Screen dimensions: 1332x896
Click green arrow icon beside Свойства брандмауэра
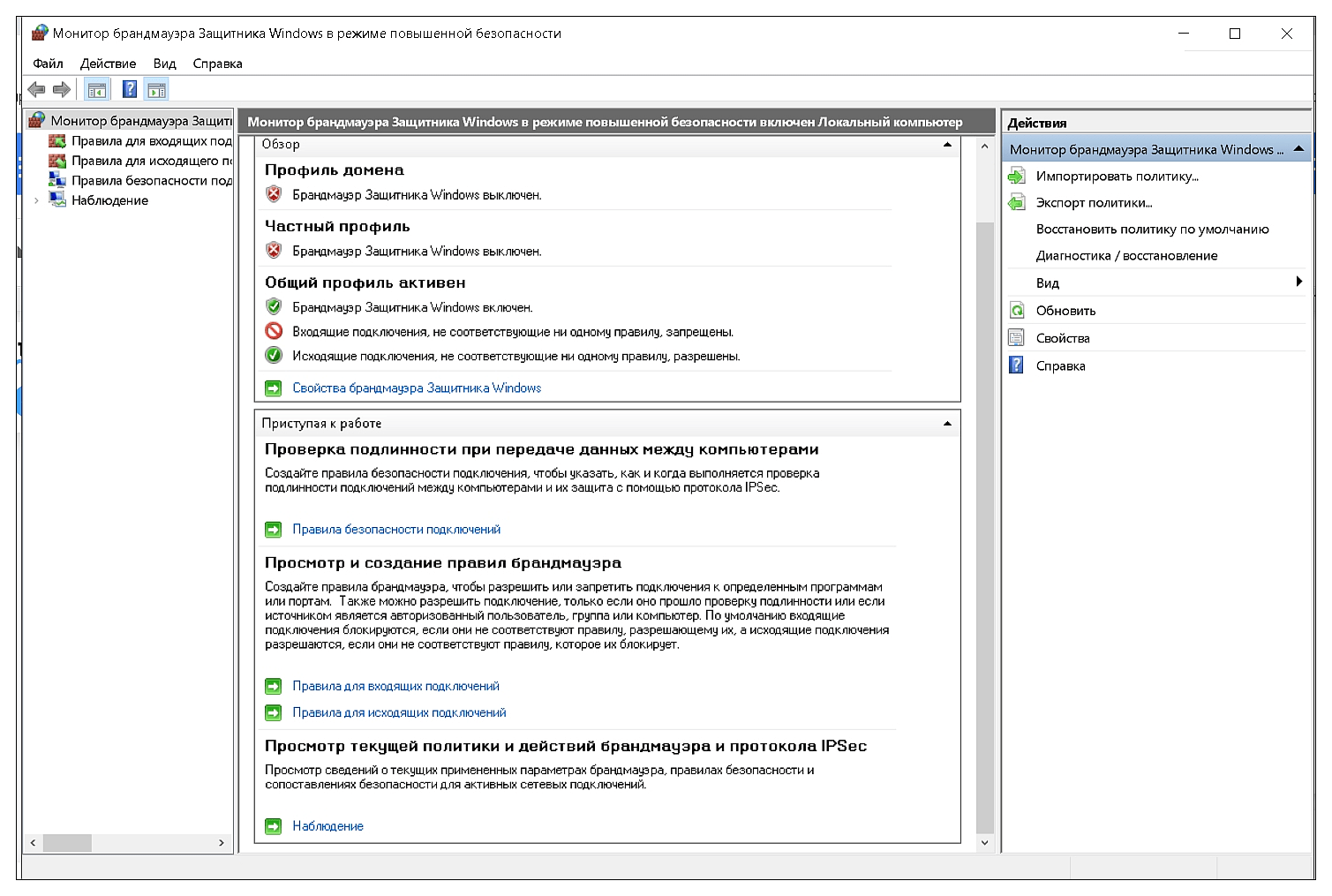274,388
